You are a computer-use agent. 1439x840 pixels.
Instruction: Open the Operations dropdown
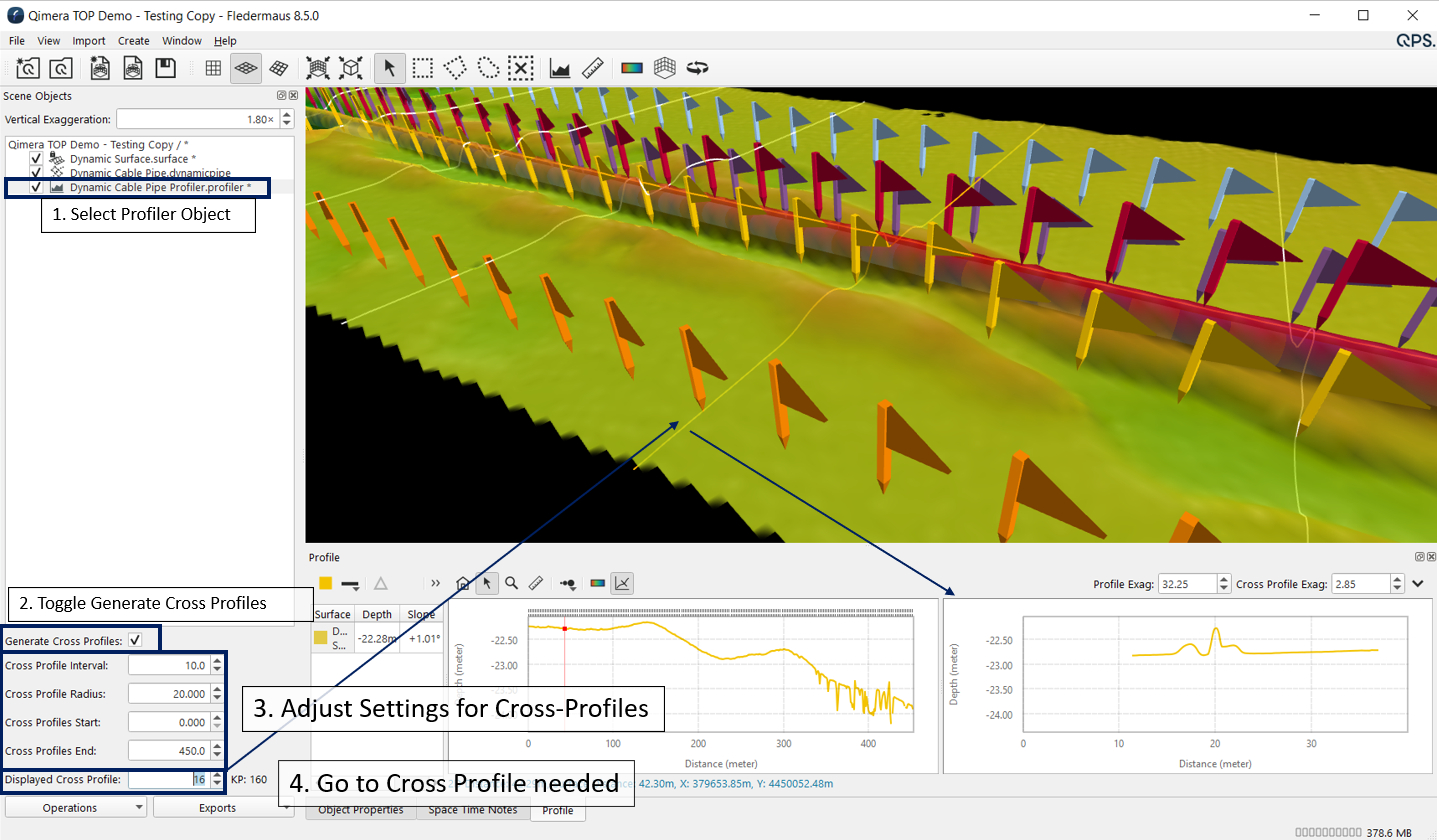76,807
